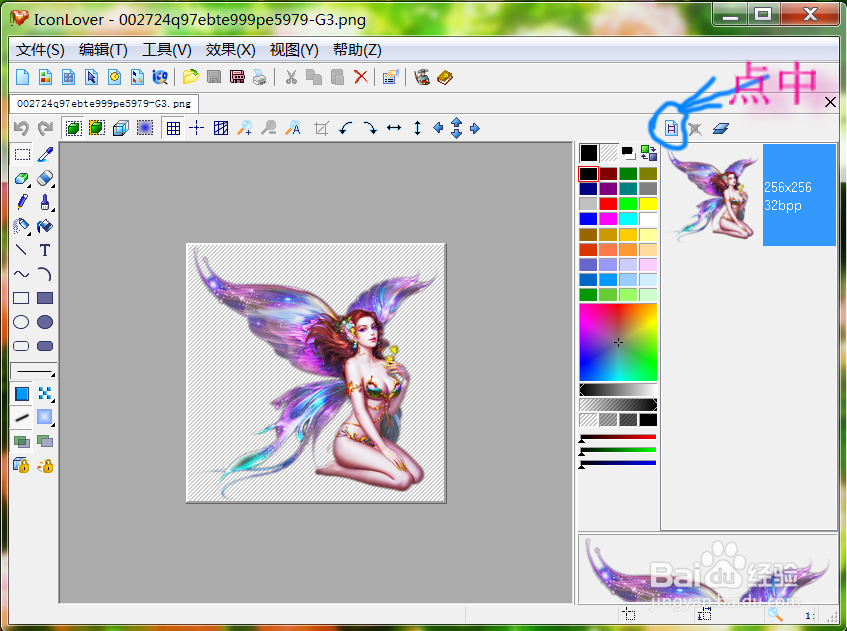Open the 编辑(T) menu
The height and width of the screenshot is (631, 847).
(x=103, y=50)
